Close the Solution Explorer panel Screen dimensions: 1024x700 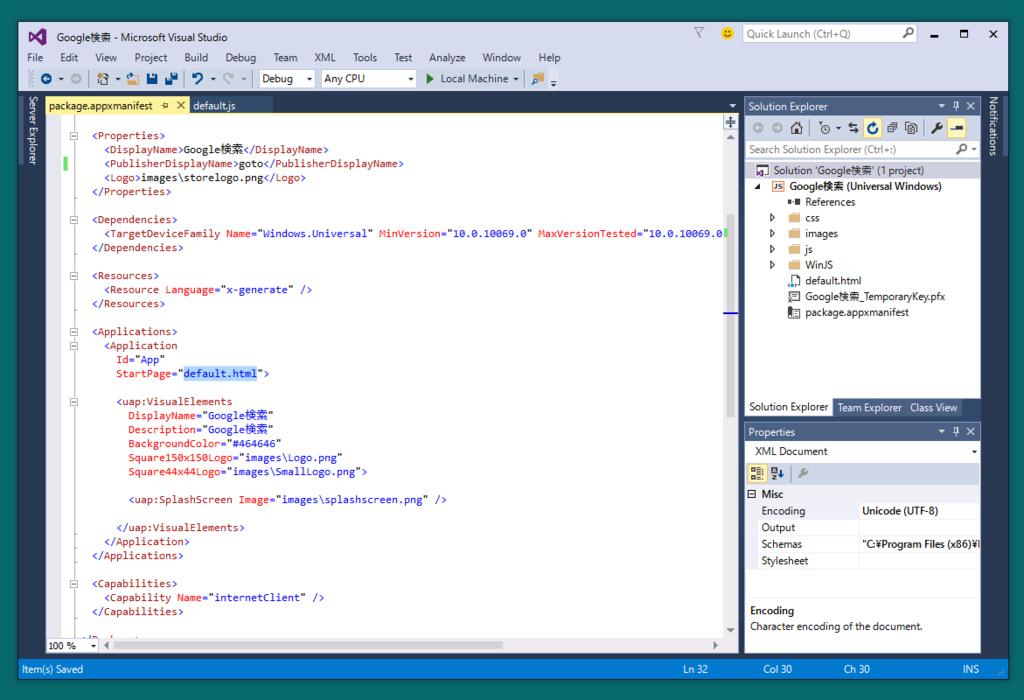click(x=970, y=106)
